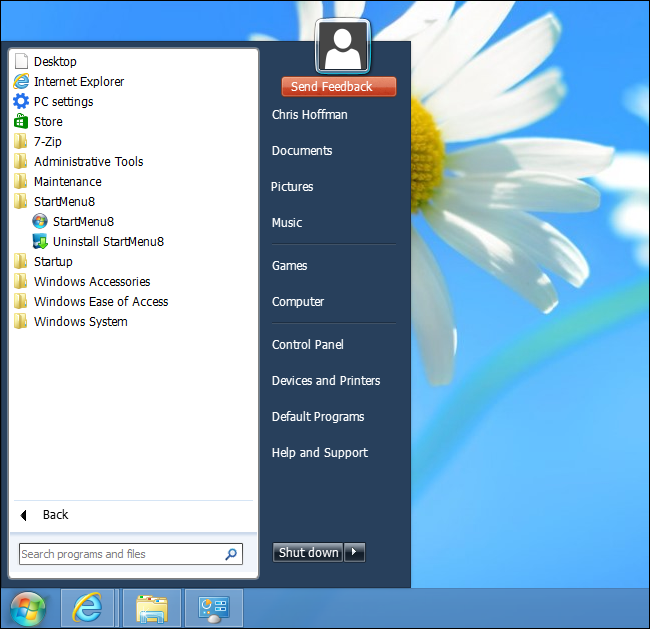The height and width of the screenshot is (629, 650).
Task: Open Computer from the right pane
Action: point(298,301)
